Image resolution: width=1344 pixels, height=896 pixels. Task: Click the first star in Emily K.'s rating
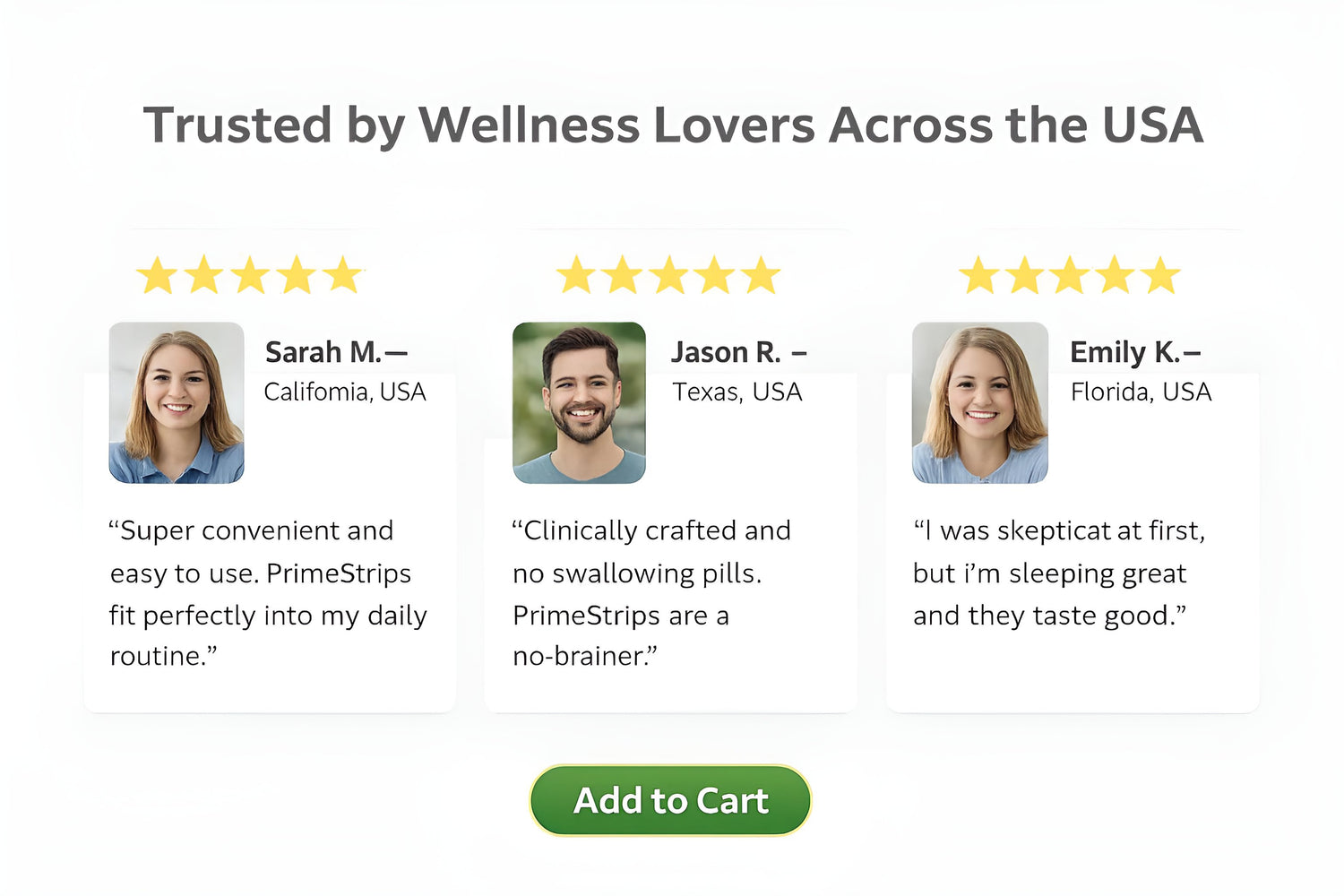point(978,276)
